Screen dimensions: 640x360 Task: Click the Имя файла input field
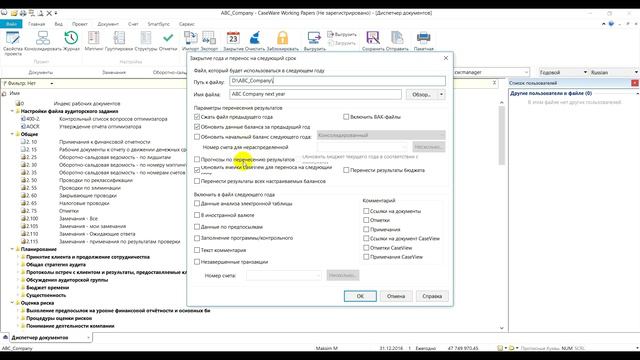click(315, 94)
